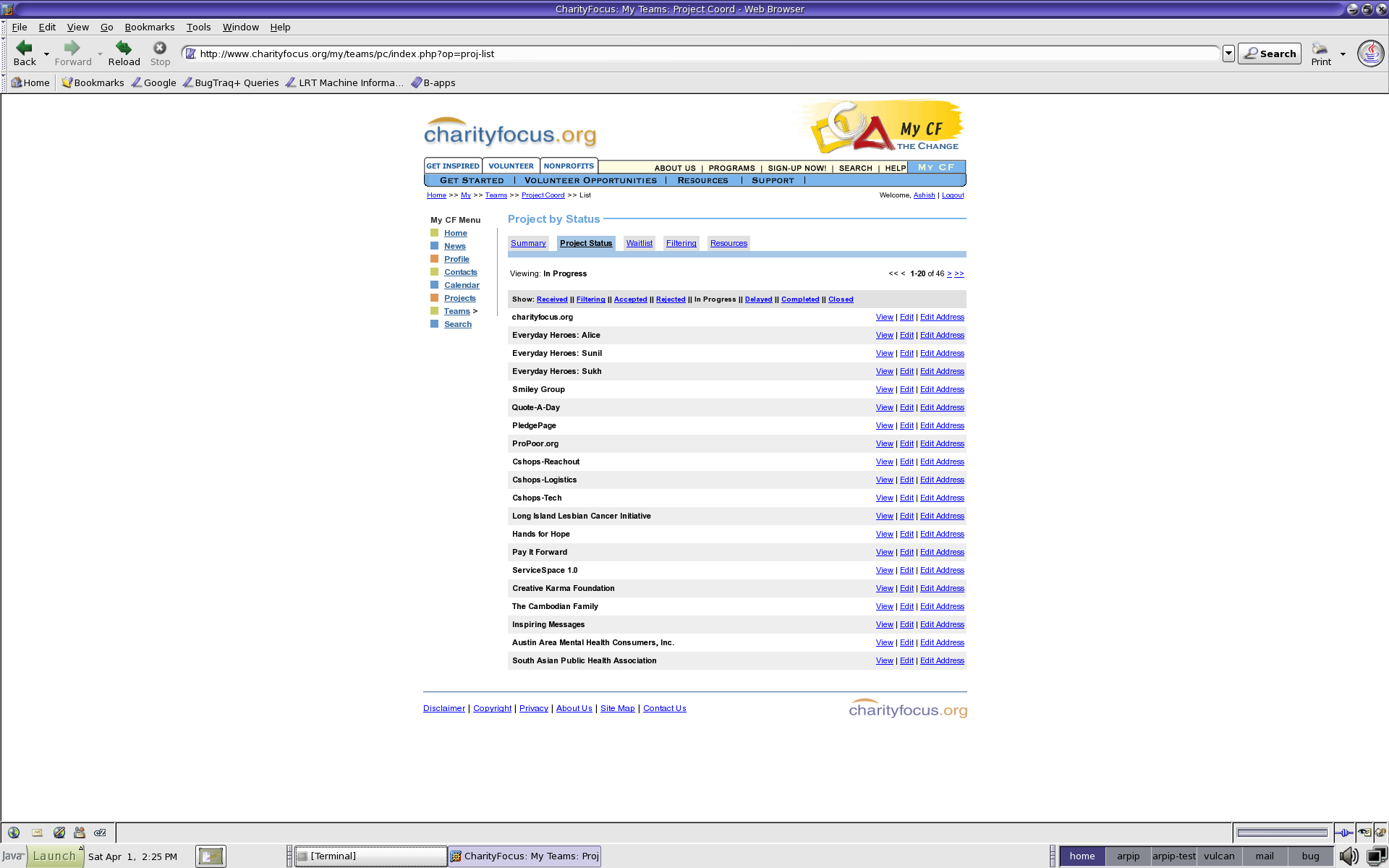Viewport: 1389px width, 868px height.
Task: Click the volume speaker icon in taskbar
Action: point(1348,856)
